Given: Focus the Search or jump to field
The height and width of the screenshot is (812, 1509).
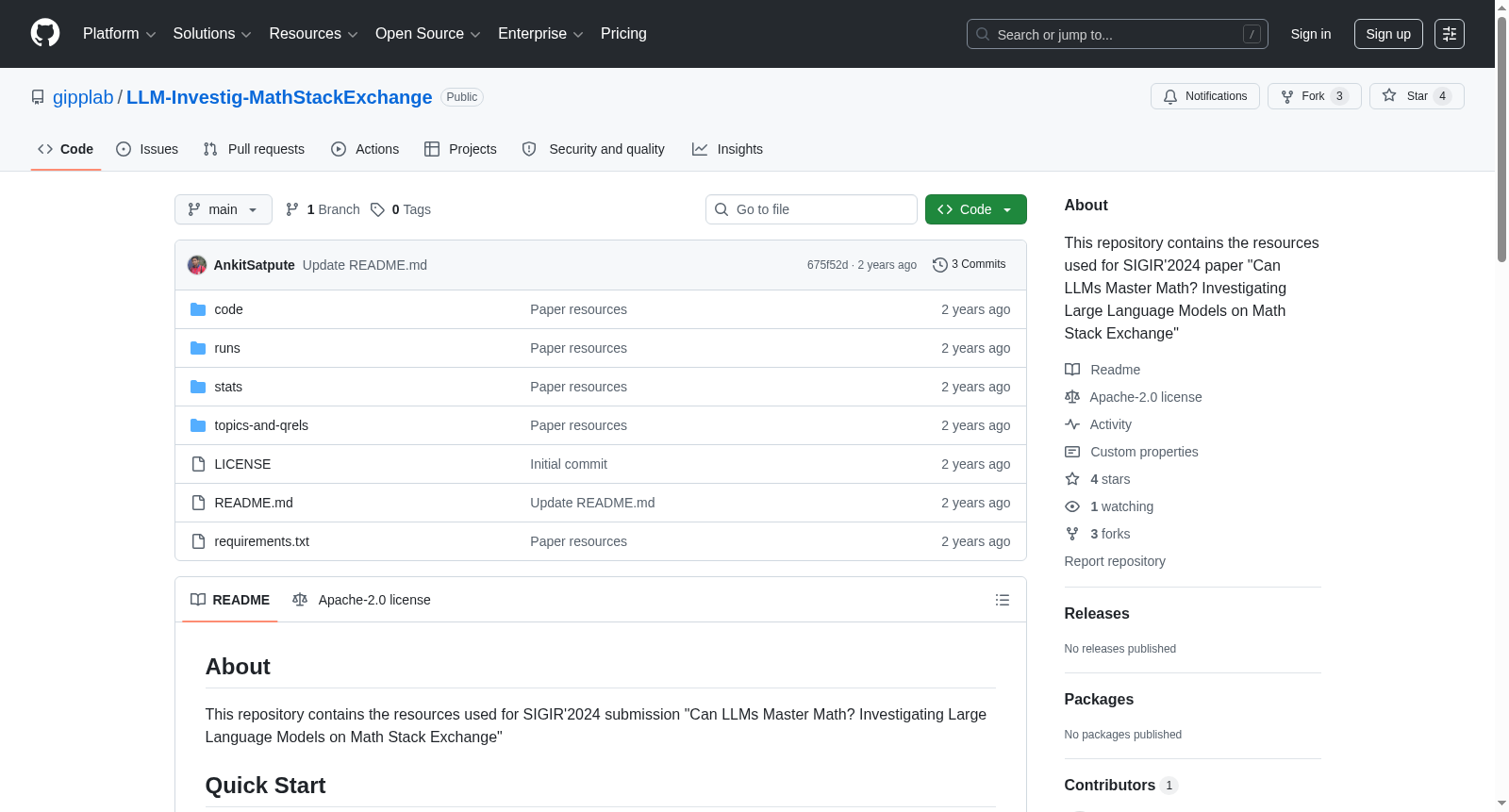Looking at the screenshot, I should tap(1117, 34).
